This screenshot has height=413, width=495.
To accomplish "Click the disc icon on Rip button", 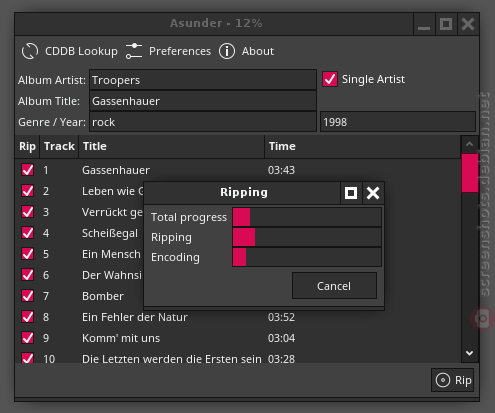I will coord(443,380).
